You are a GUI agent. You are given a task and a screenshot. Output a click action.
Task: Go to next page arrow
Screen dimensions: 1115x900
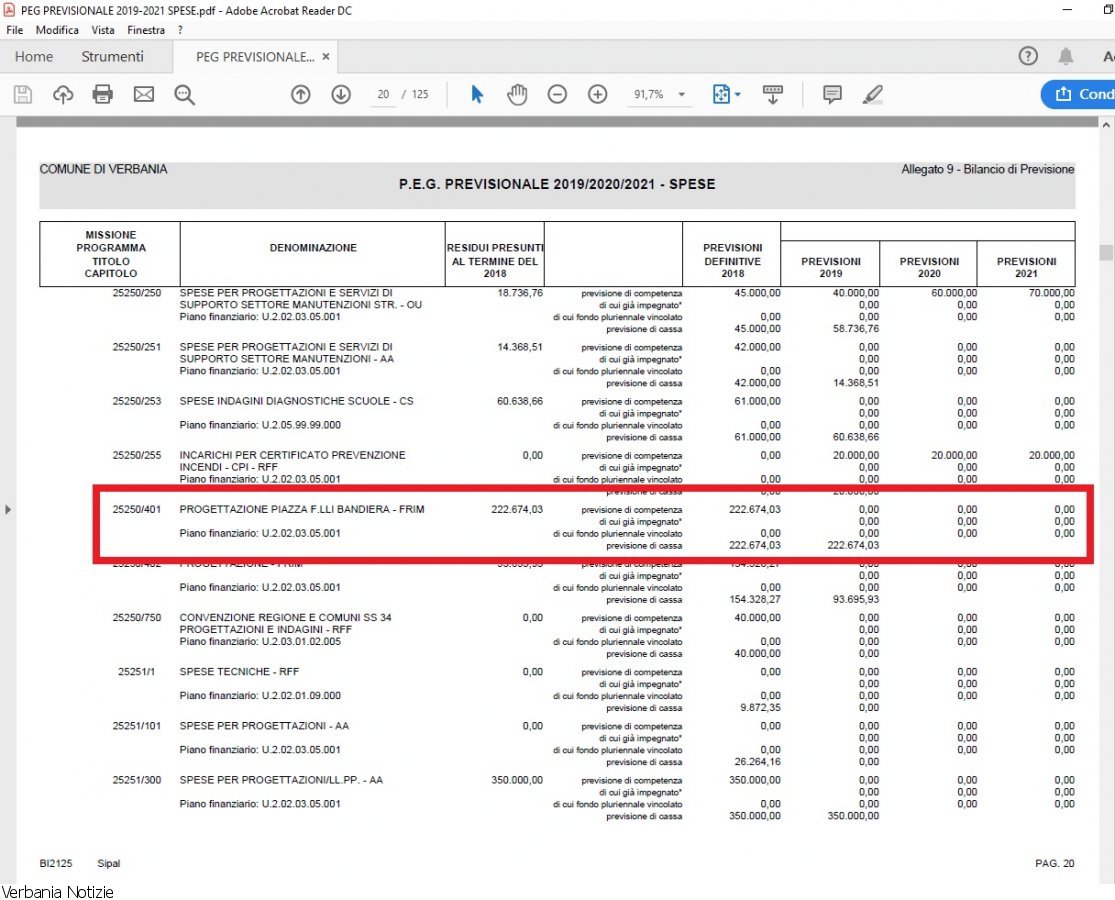[x=341, y=94]
